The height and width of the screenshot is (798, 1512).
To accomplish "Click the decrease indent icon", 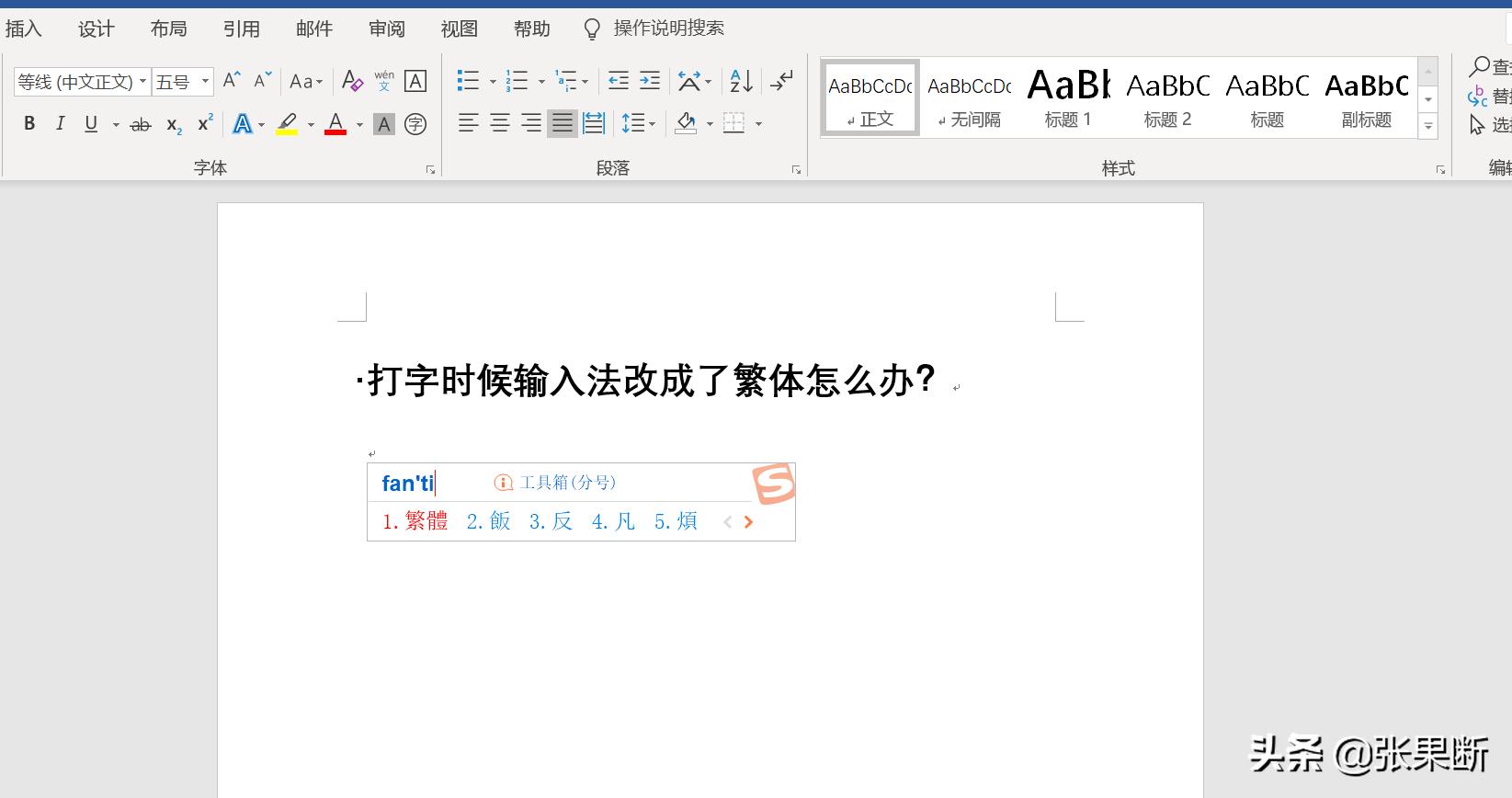I will (619, 81).
